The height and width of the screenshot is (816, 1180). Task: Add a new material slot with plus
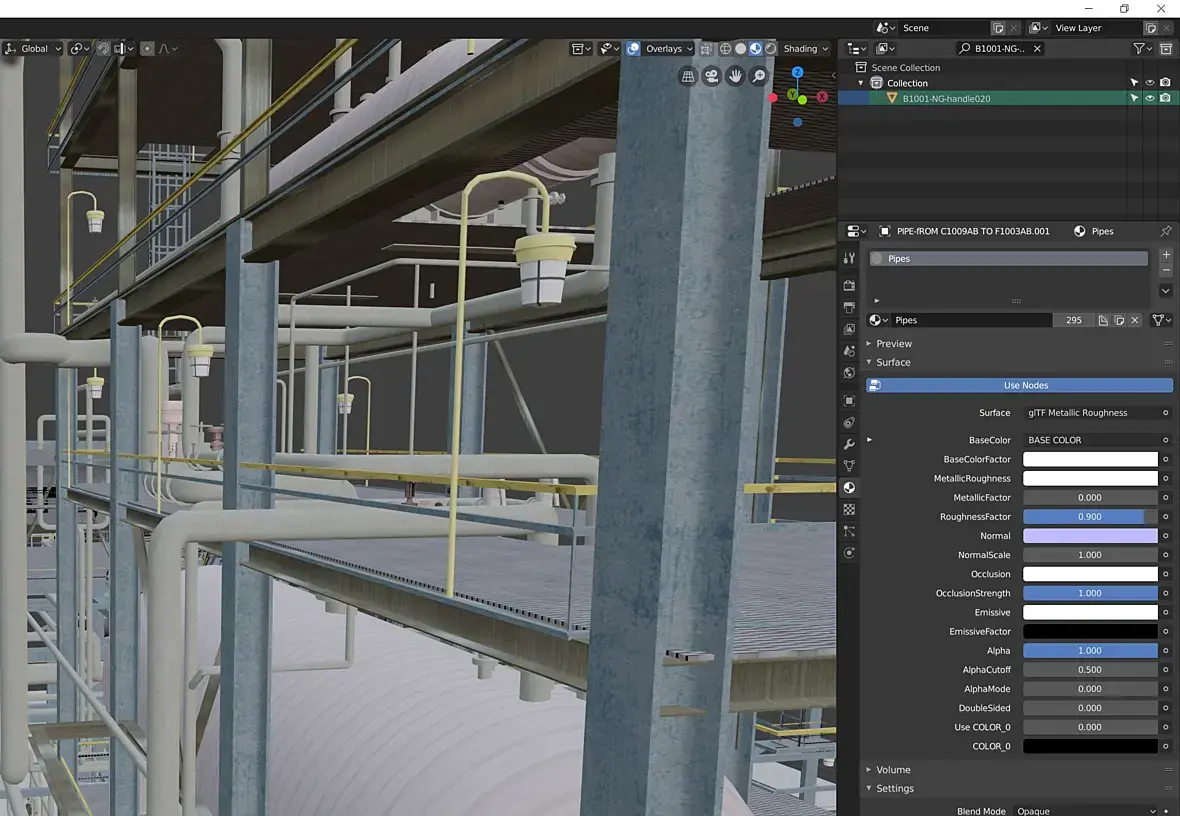click(1165, 255)
